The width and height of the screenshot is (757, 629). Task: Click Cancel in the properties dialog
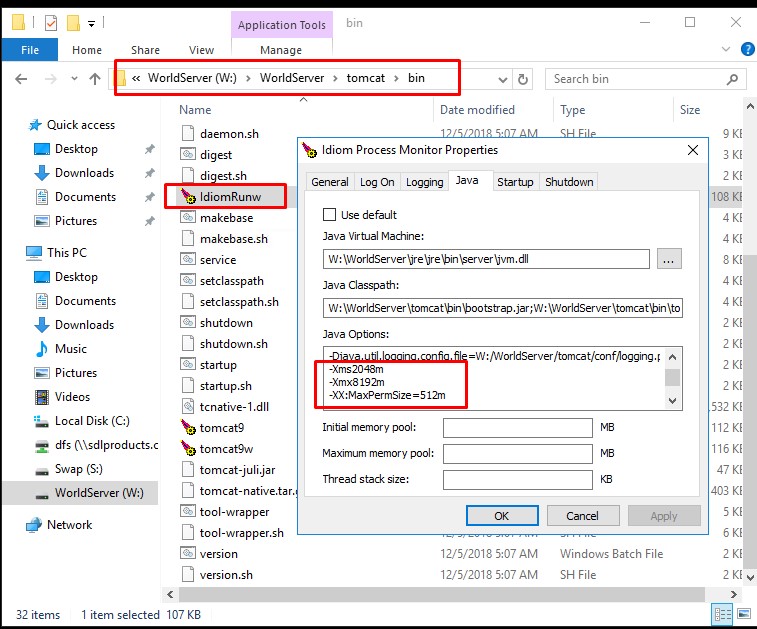click(583, 516)
